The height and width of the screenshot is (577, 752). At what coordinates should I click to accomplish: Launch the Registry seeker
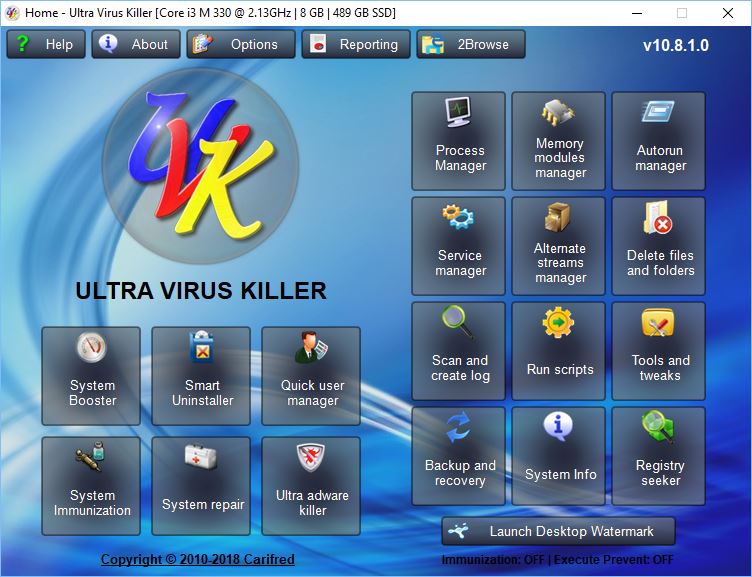(658, 456)
